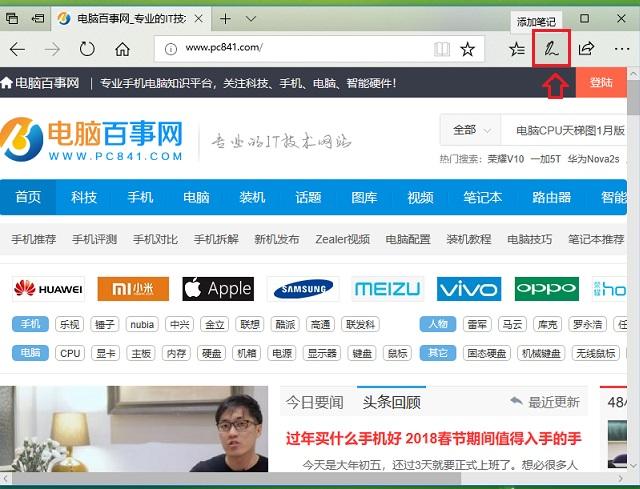The image size is (640, 489).
Task: Close the 电脑百事网 browser tab
Action: [x=198, y=19]
